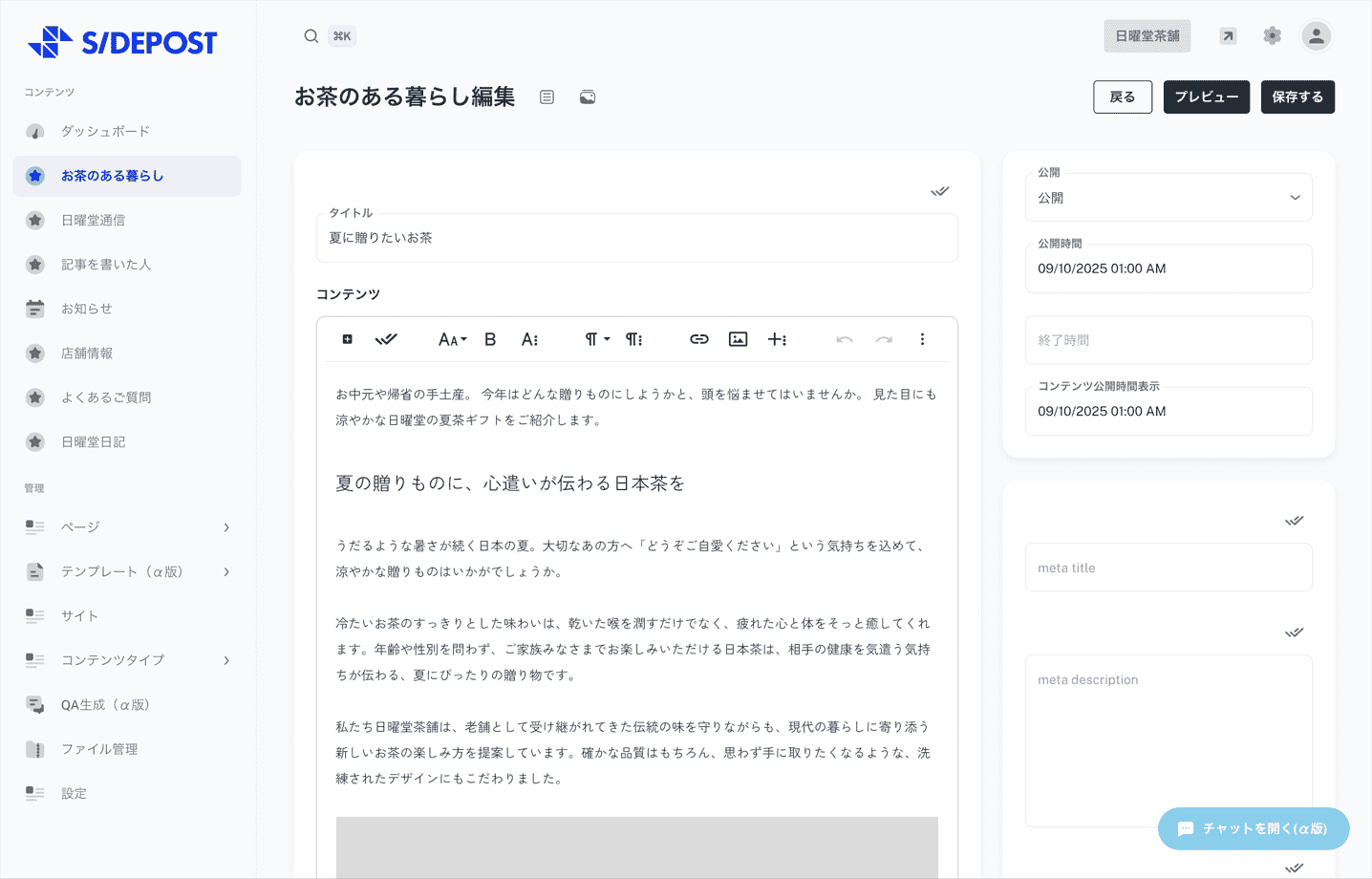Click the 戻る button
This screenshot has height=879, width=1372.
coord(1123,97)
